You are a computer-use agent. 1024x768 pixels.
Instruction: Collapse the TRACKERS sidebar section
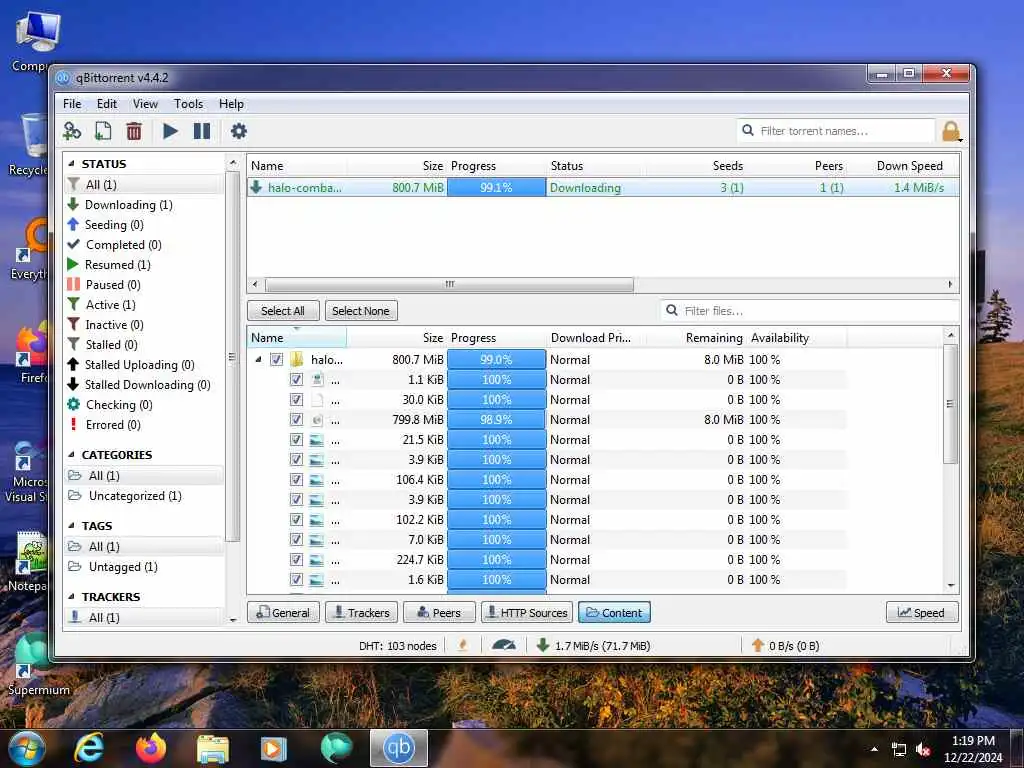[71, 597]
